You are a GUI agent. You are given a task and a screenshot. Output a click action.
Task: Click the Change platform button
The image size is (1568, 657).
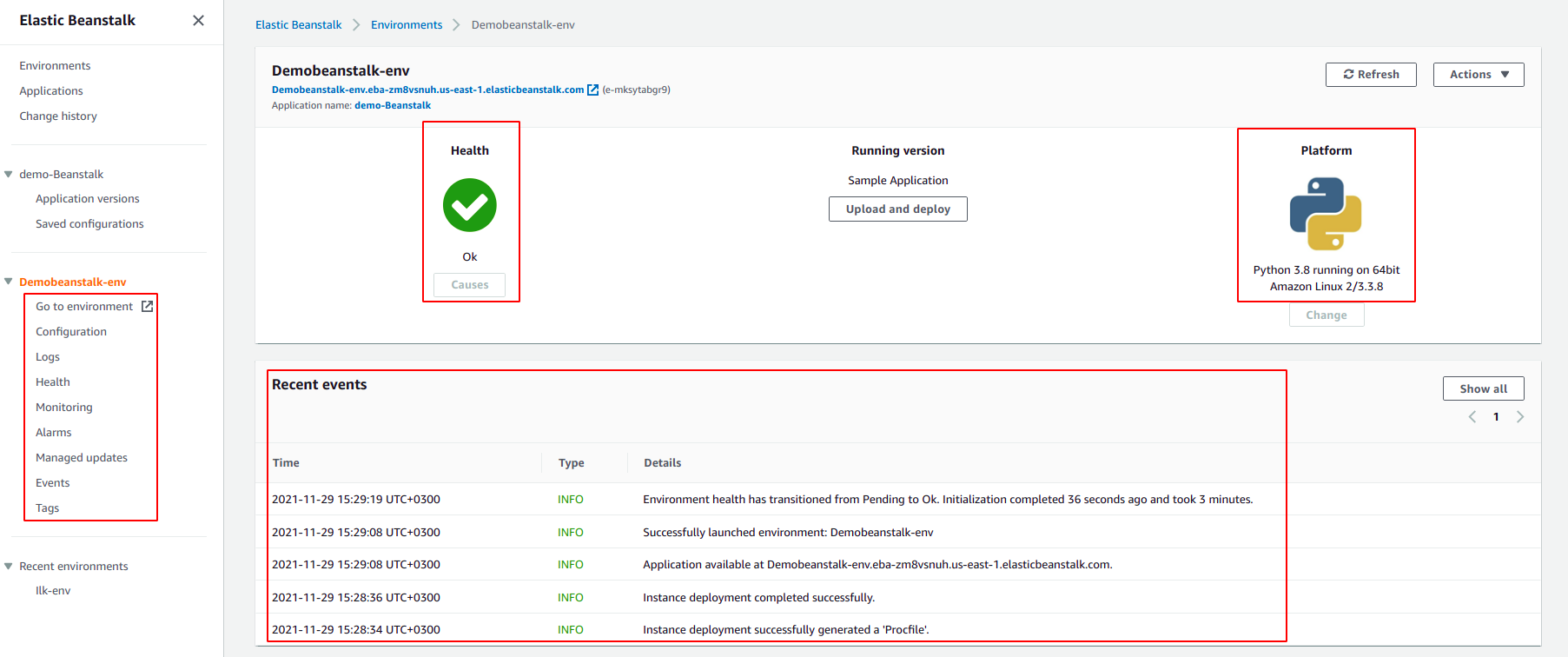click(1327, 315)
